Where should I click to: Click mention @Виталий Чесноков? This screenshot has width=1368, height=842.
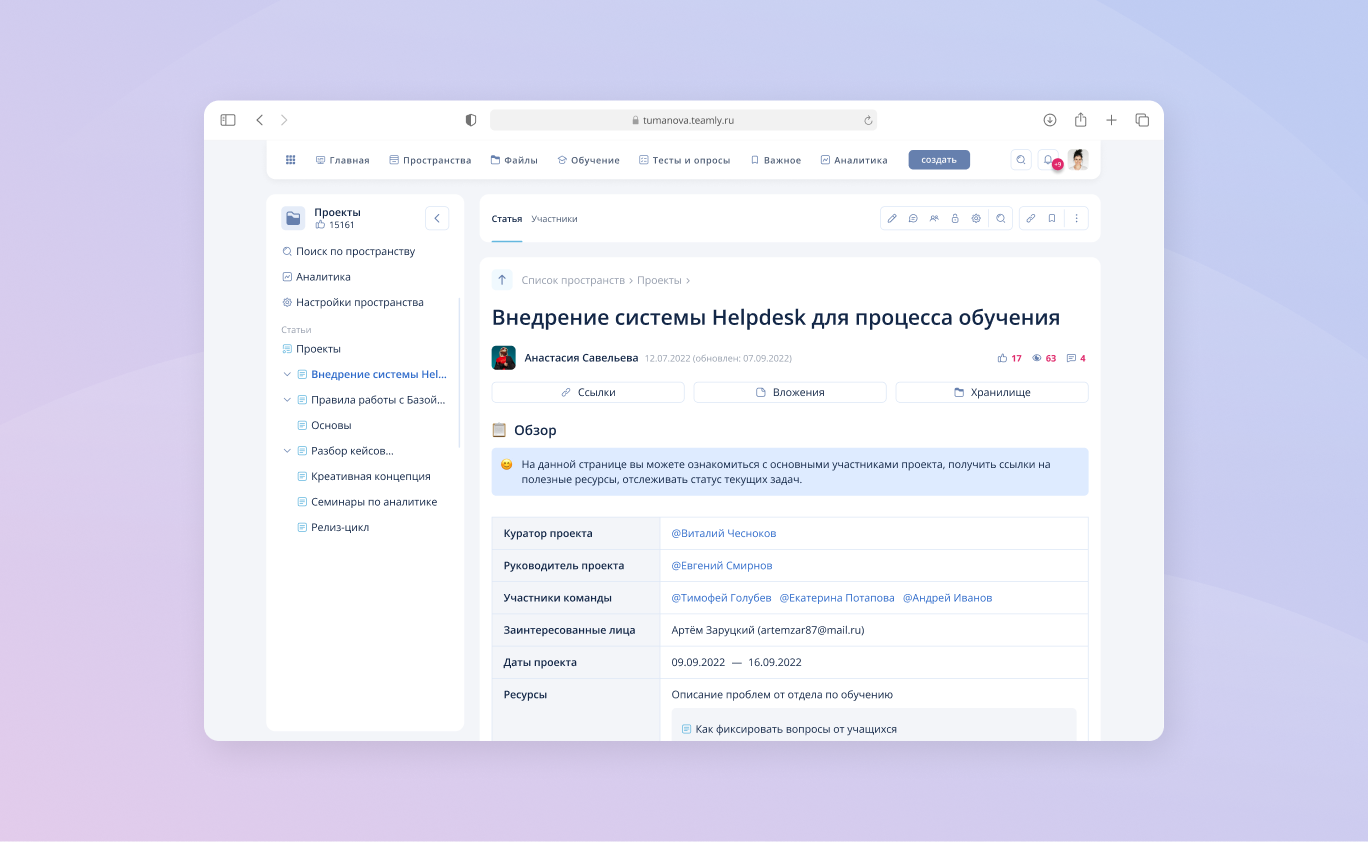tap(724, 534)
